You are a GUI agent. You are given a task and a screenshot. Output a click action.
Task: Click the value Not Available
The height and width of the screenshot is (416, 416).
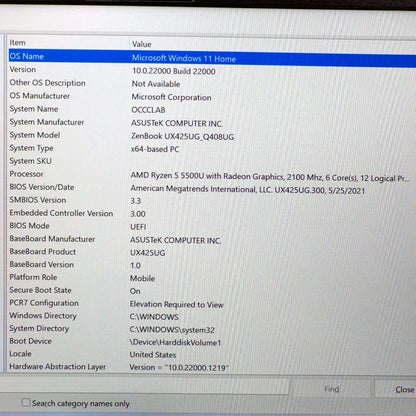click(x=156, y=84)
